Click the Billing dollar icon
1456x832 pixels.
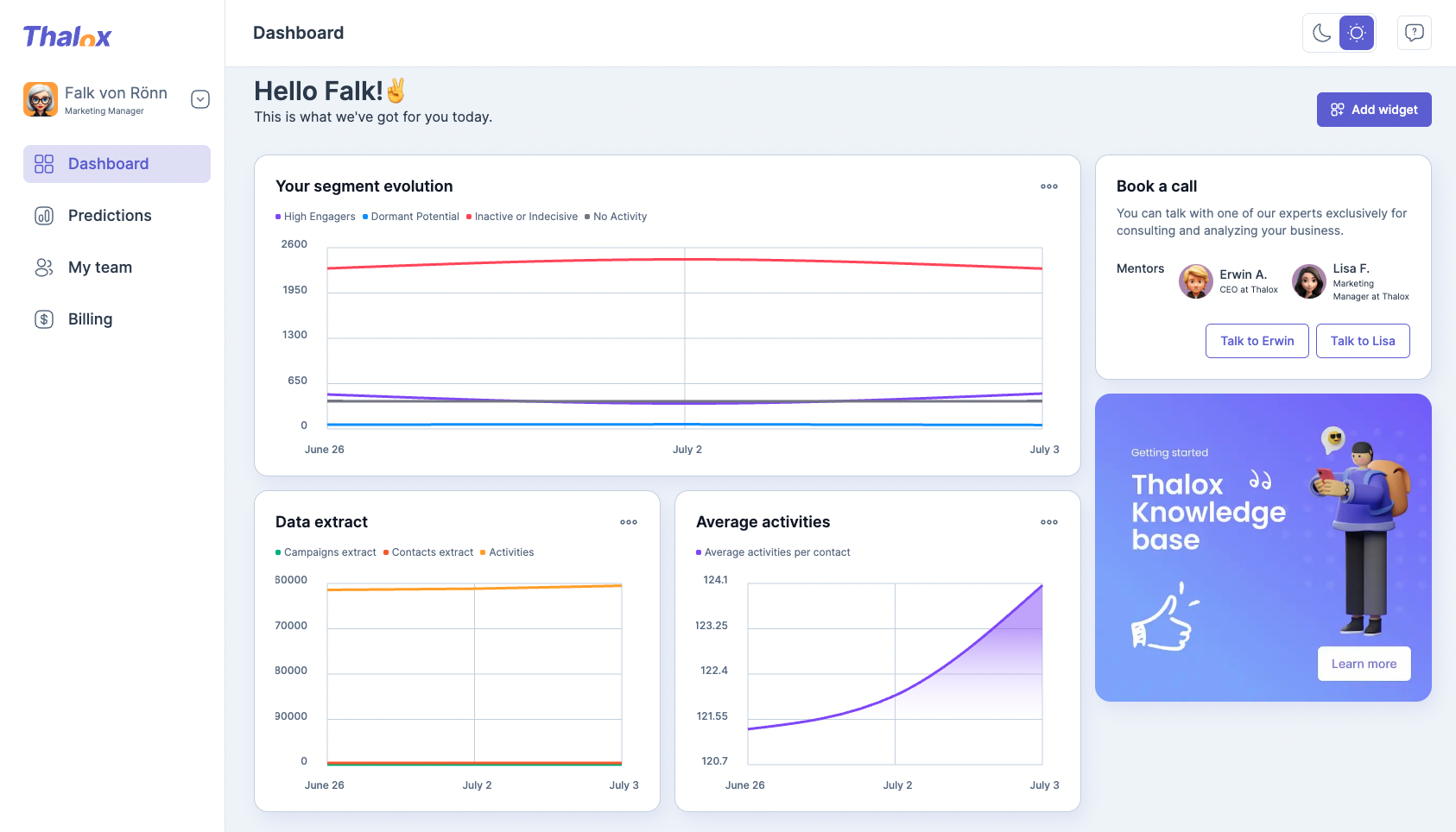tap(43, 318)
